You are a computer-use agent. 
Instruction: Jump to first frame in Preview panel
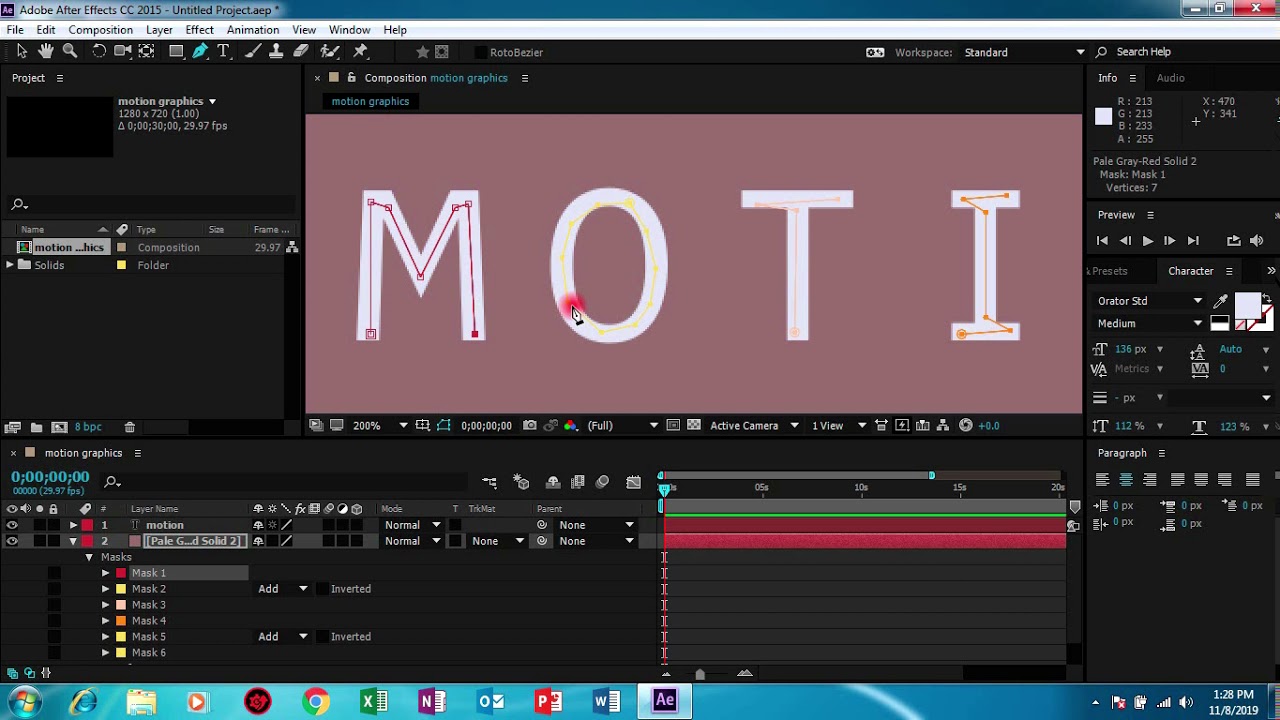[1102, 241]
